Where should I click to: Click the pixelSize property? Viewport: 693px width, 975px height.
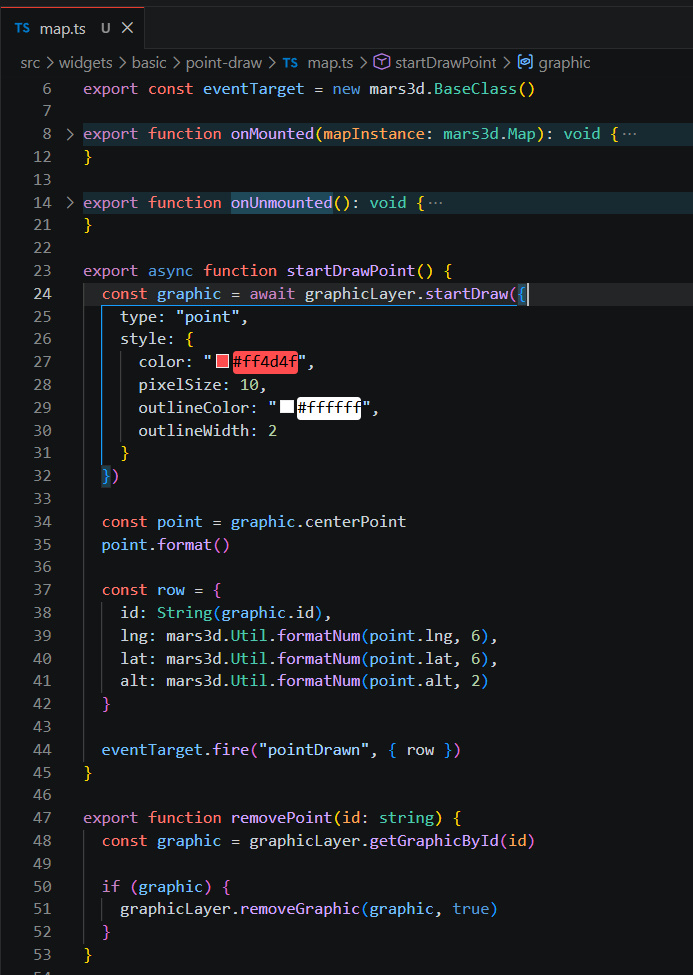tap(180, 385)
